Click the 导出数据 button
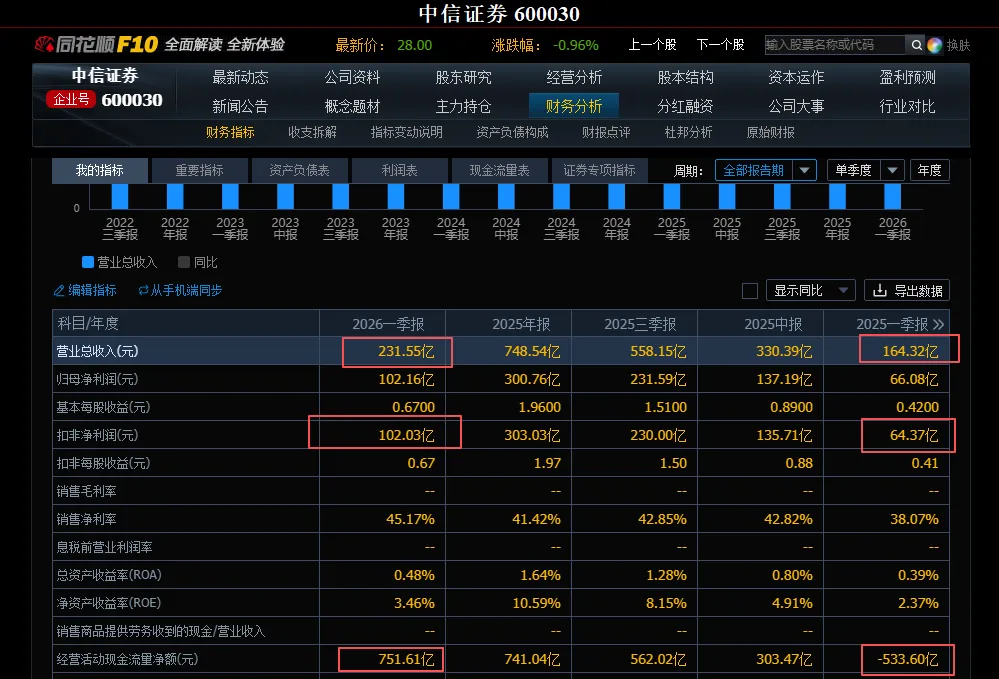This screenshot has height=679, width=999. pos(907,290)
